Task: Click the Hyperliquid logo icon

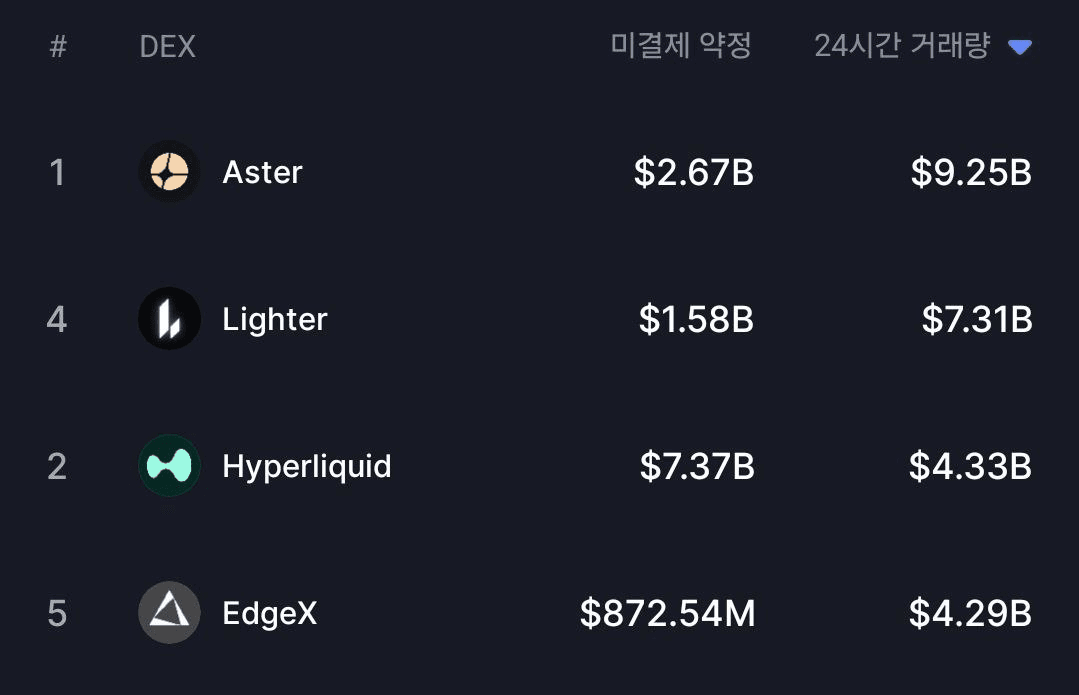Action: coord(169,466)
